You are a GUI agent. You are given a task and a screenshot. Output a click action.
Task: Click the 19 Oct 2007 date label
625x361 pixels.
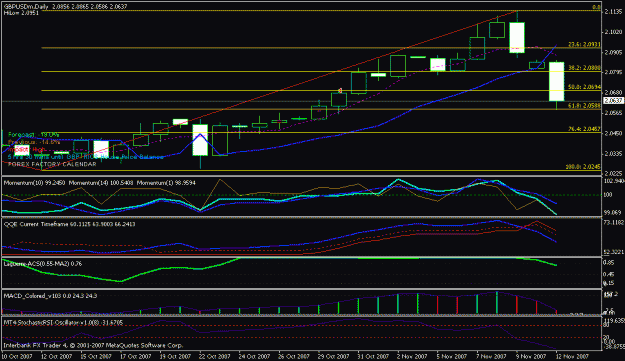[x=175, y=356]
